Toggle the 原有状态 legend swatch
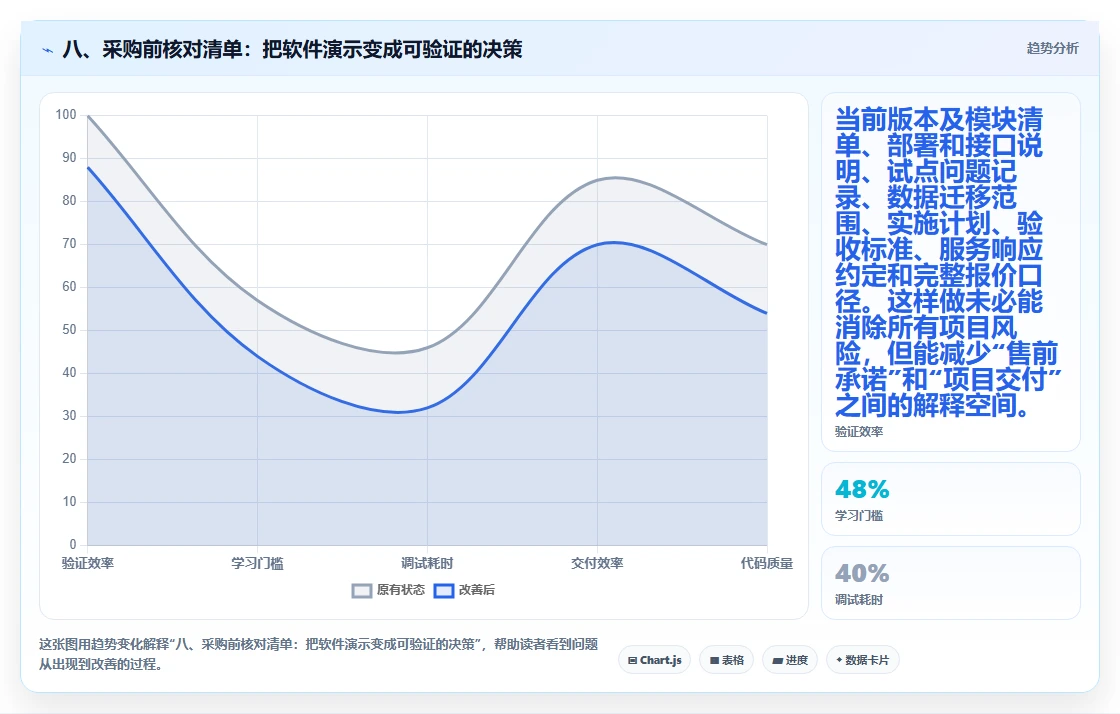This screenshot has height=714, width=1120. [361, 590]
